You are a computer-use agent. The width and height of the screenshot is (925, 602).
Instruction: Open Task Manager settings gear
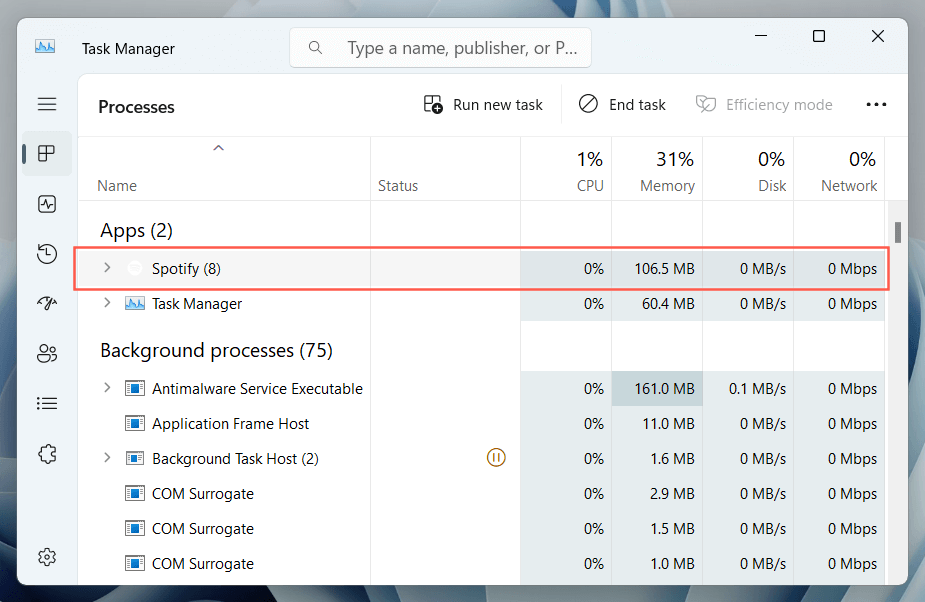tap(46, 557)
